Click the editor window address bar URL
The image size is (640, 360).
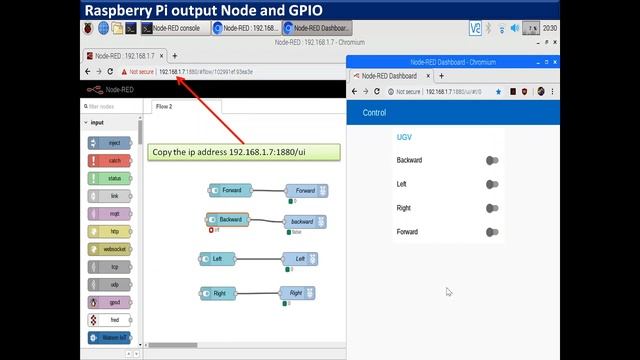pyautogui.click(x=206, y=72)
